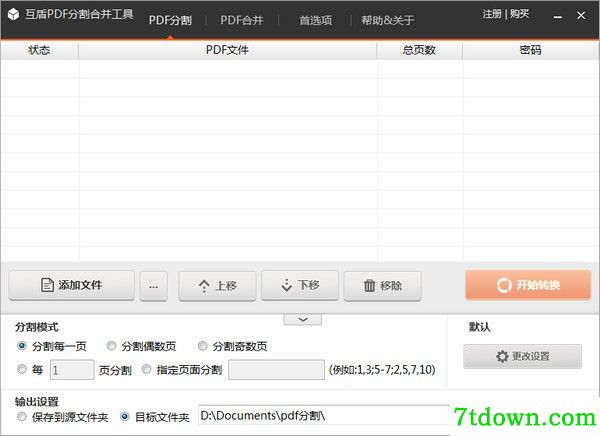Minimize the application window
Screen dimensions: 600x436
click(x=558, y=16)
